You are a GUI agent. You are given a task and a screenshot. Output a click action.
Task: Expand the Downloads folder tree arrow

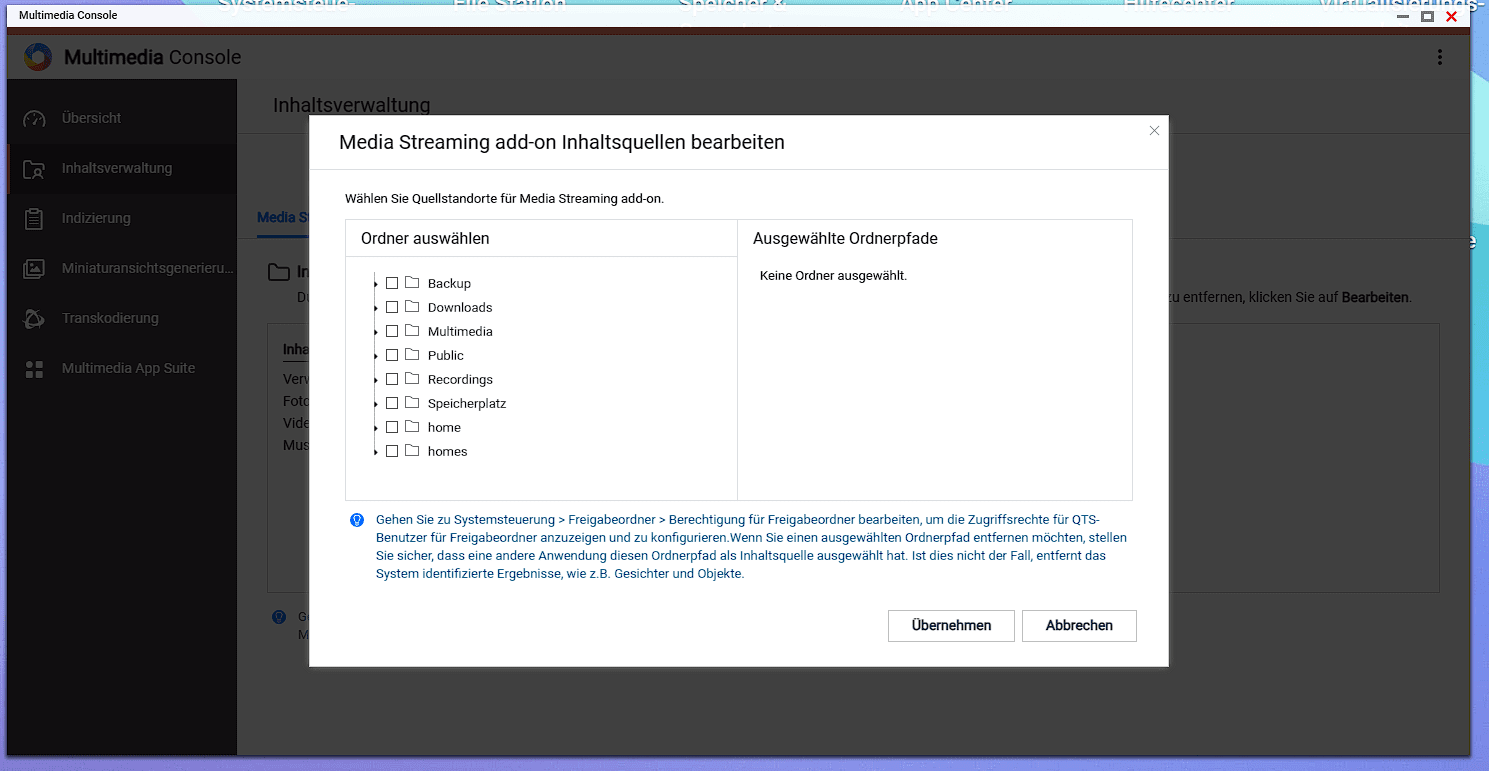coord(376,308)
